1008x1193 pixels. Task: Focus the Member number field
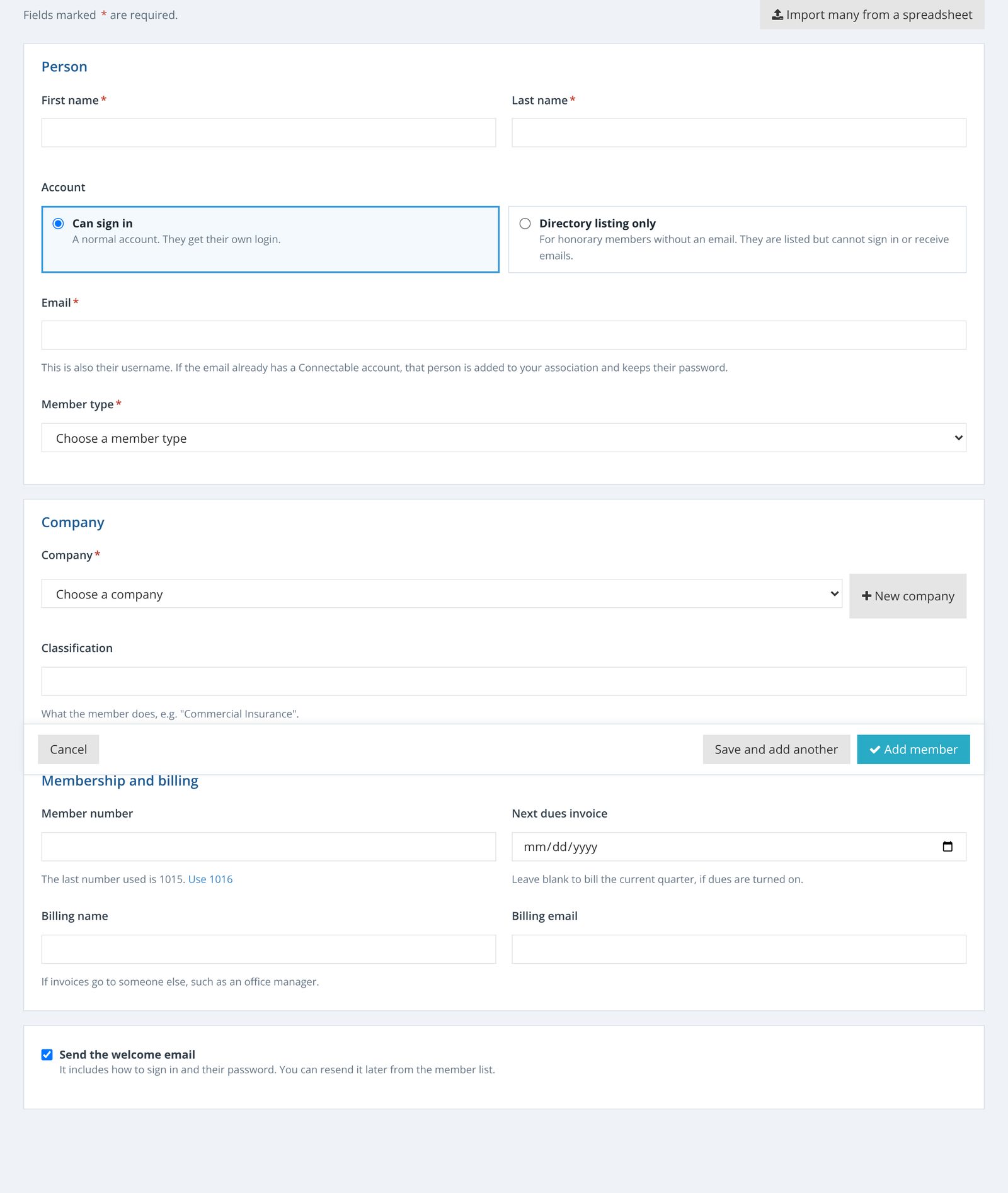click(268, 847)
